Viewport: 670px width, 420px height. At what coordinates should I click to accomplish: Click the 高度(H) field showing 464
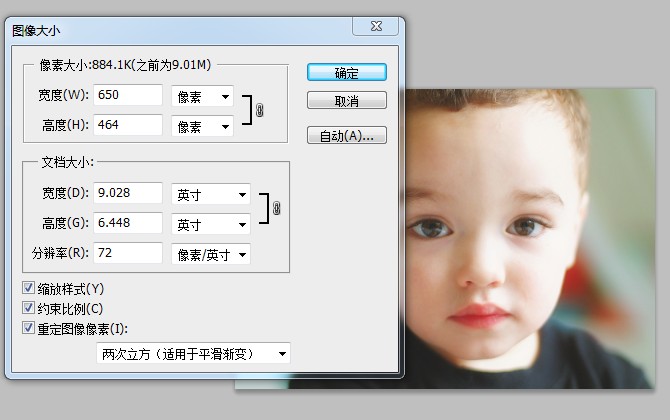[128, 125]
